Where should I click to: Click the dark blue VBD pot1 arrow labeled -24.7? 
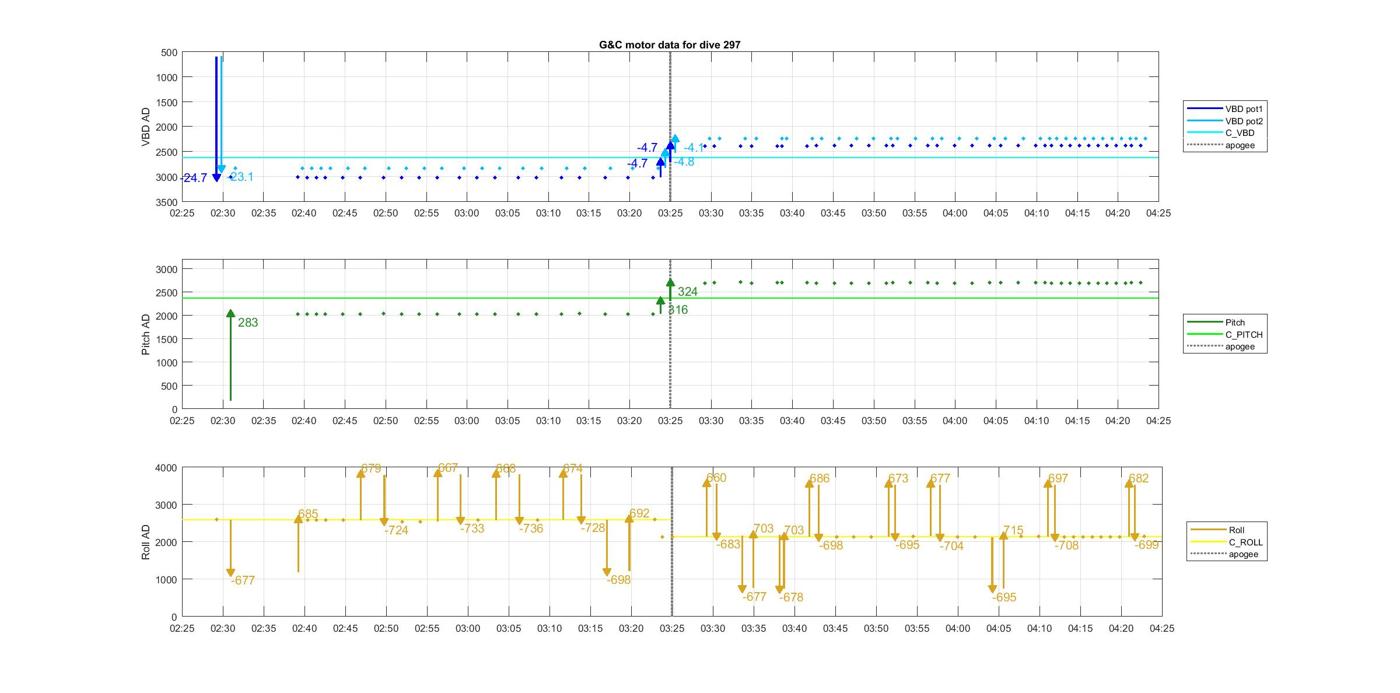216,120
